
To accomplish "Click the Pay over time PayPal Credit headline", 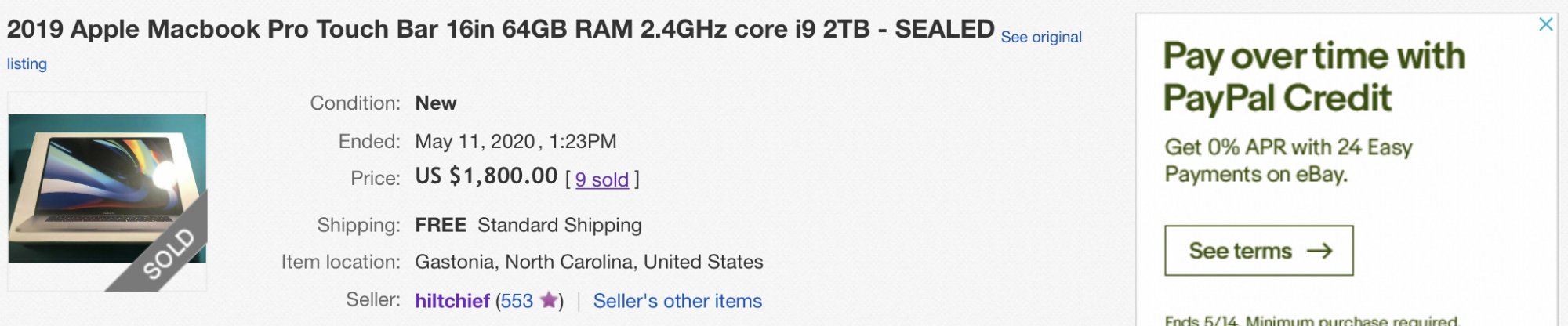I will pos(1313,77).
